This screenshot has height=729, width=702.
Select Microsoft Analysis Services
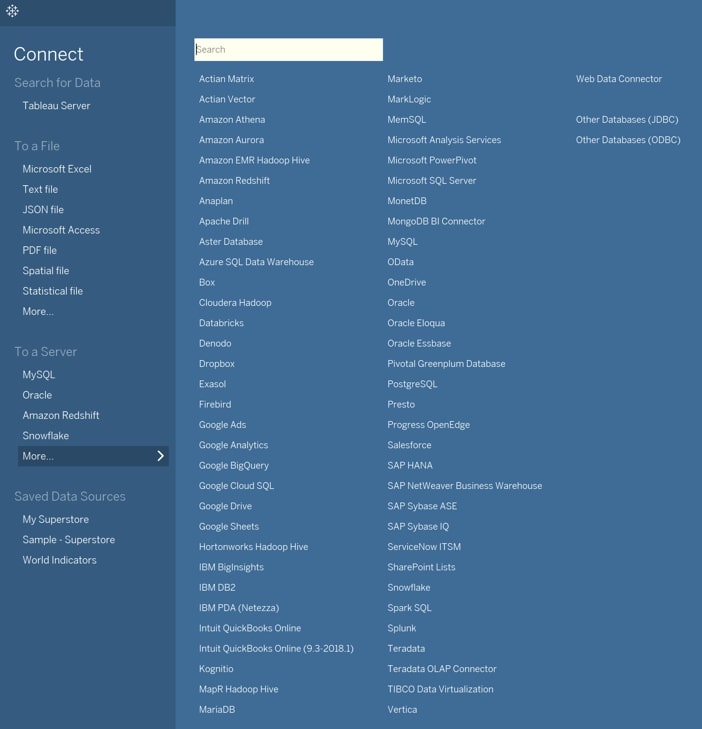point(444,140)
